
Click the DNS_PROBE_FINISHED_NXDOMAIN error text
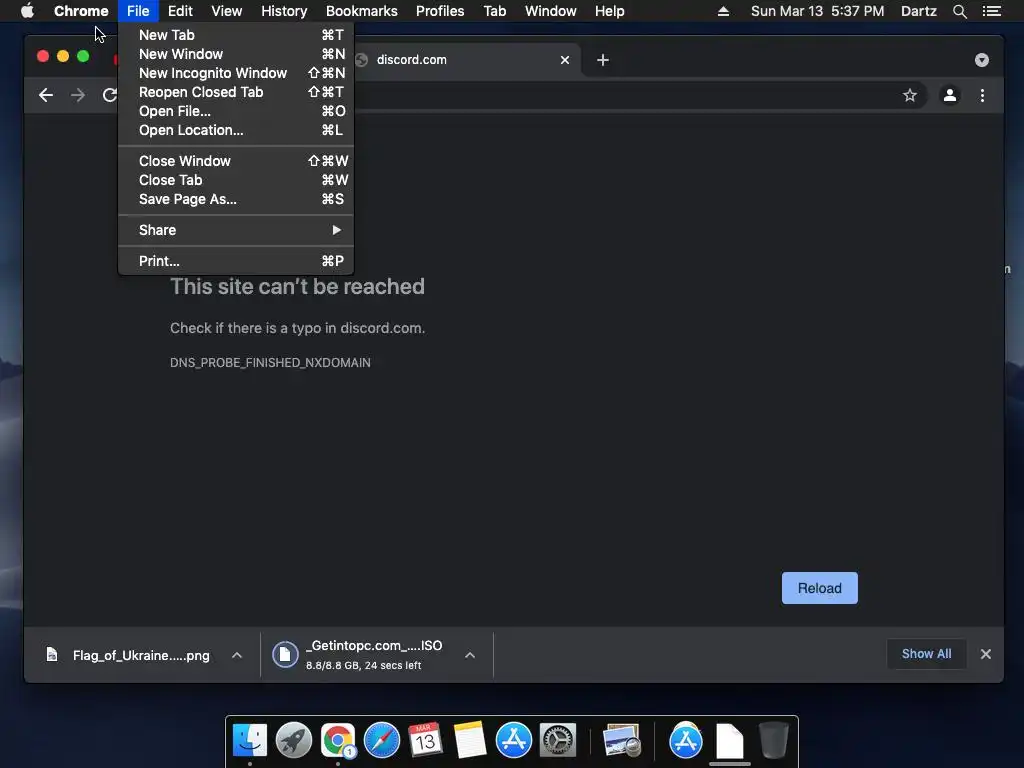click(270, 362)
